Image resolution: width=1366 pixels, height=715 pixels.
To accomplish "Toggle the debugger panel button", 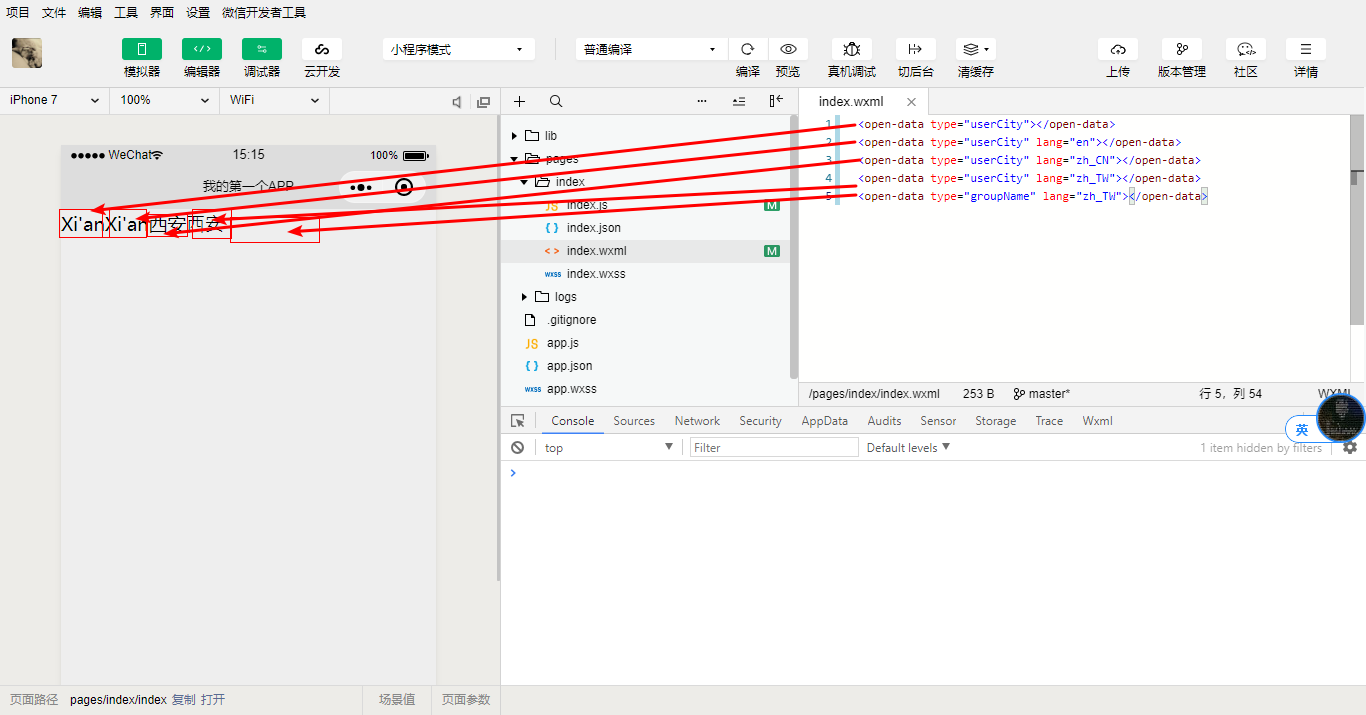I will pos(262,49).
